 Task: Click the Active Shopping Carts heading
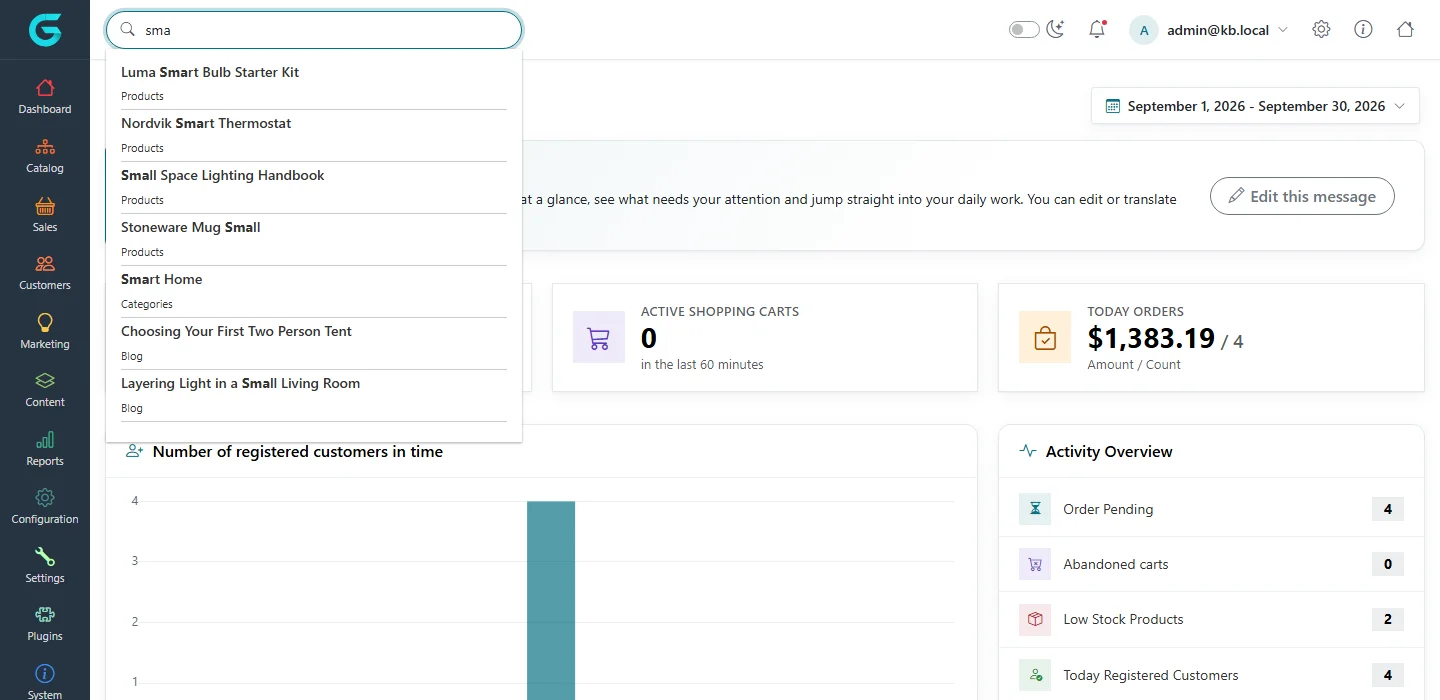click(x=720, y=311)
